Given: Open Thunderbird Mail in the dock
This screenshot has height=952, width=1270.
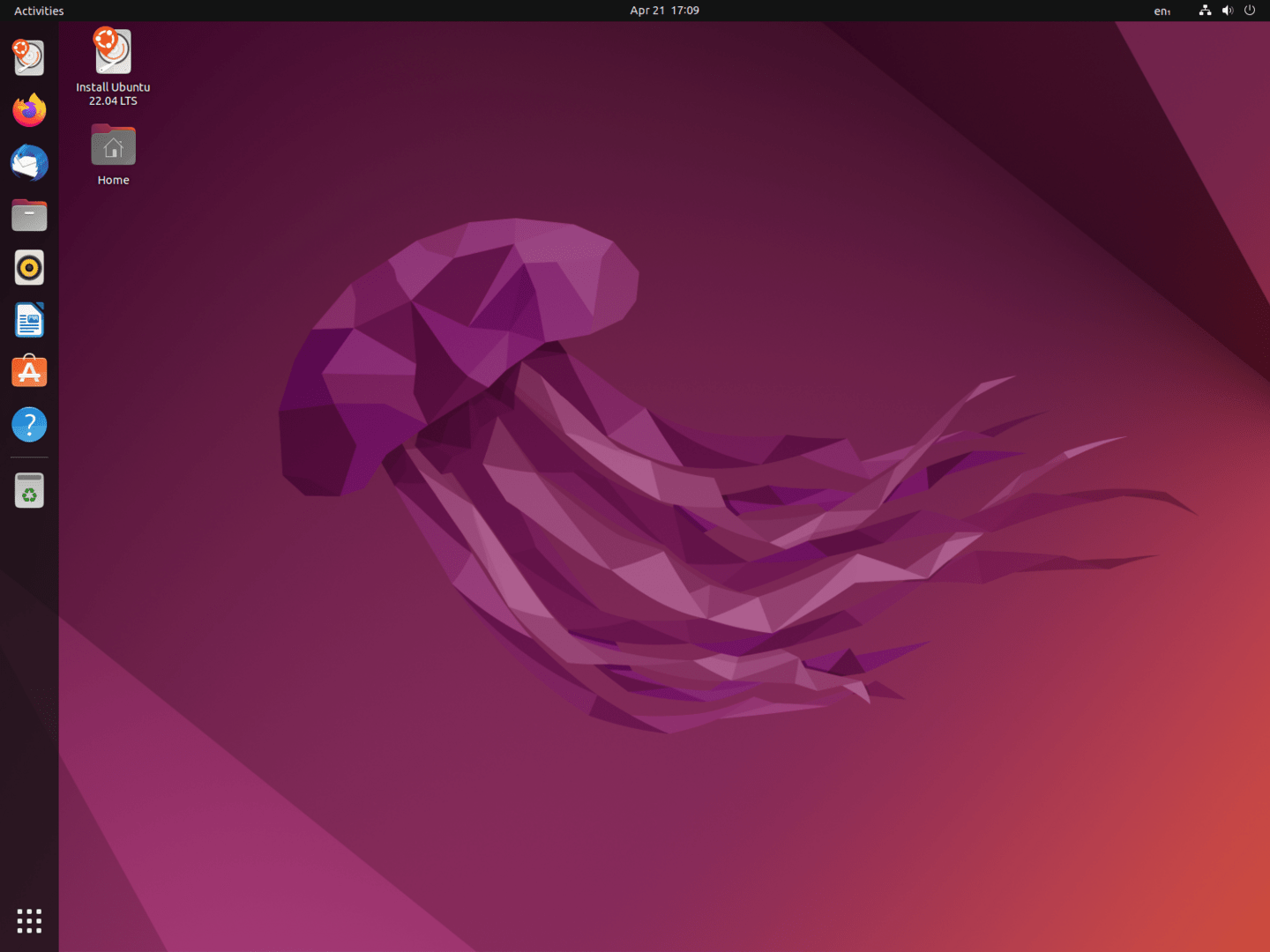Looking at the screenshot, I should click(x=29, y=163).
